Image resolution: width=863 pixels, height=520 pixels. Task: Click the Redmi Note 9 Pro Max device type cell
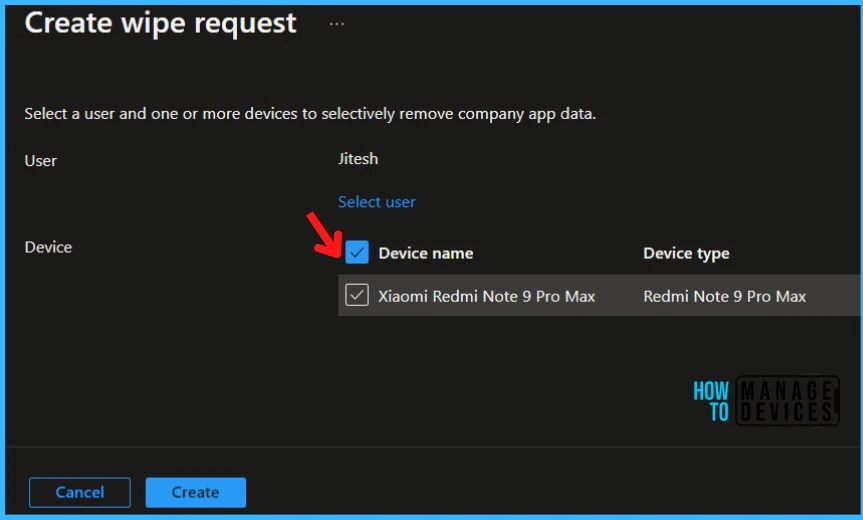click(724, 296)
